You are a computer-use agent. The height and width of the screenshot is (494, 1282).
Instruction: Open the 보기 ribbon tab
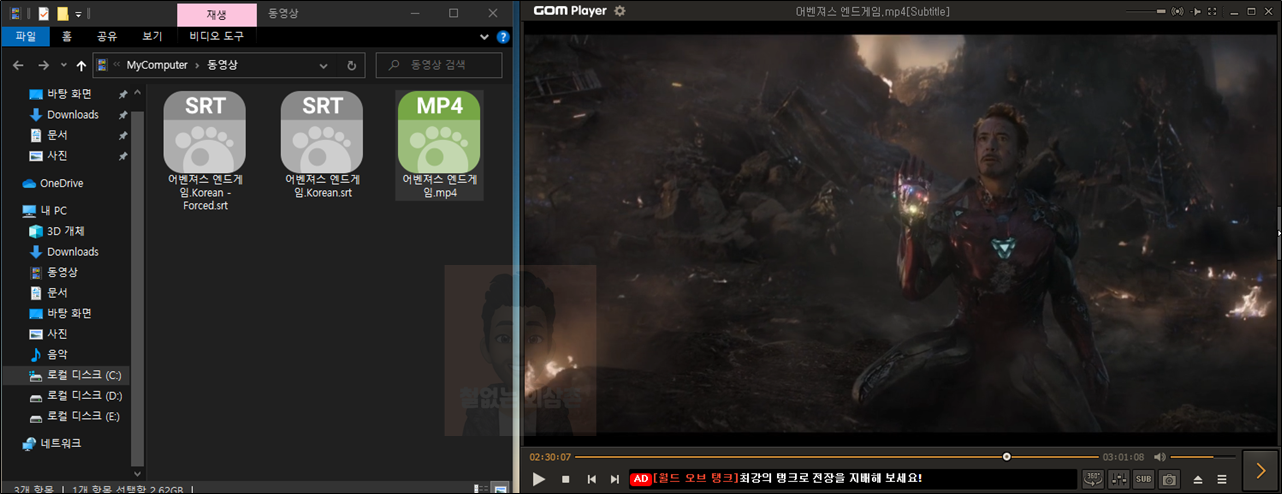click(x=152, y=36)
